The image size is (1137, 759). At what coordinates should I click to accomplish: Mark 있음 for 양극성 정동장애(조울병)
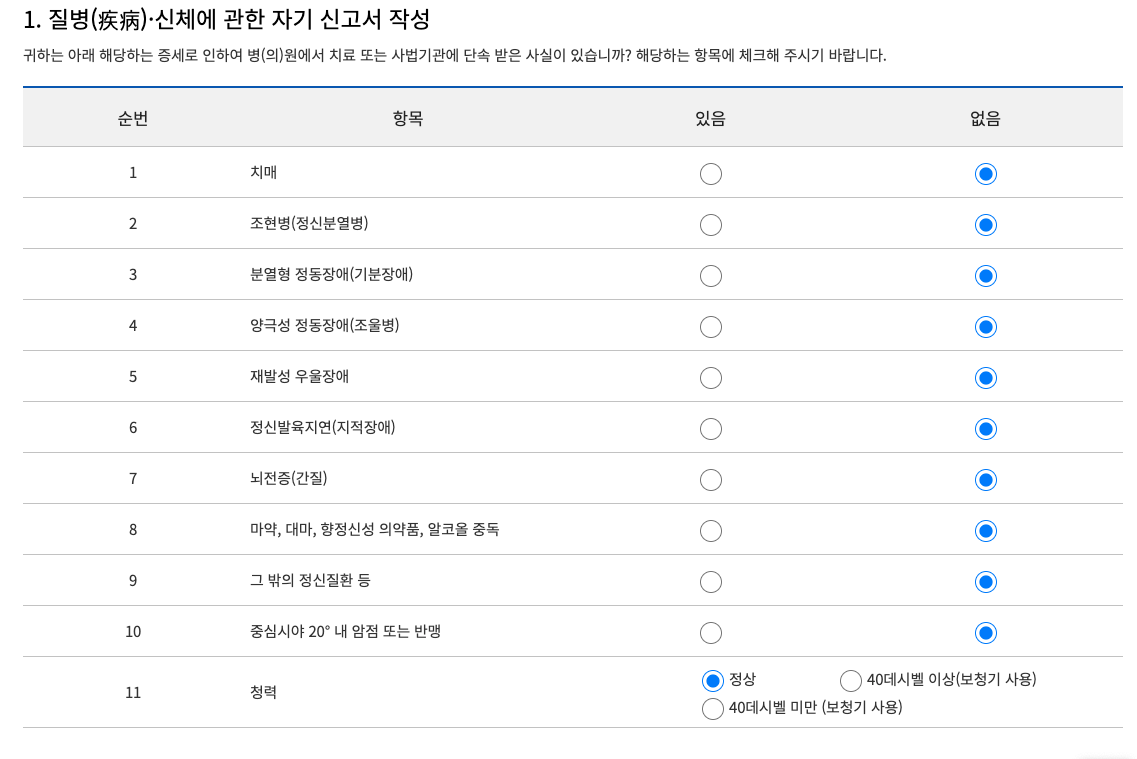click(711, 326)
